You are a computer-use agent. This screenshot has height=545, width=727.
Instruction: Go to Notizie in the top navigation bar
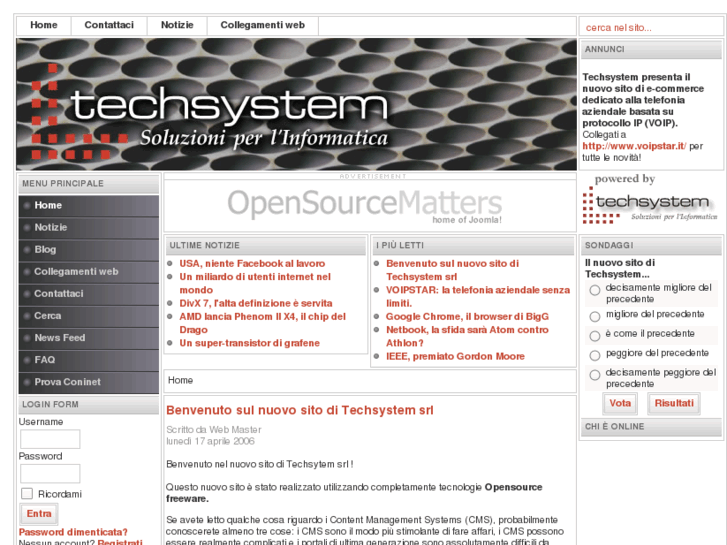point(177,26)
